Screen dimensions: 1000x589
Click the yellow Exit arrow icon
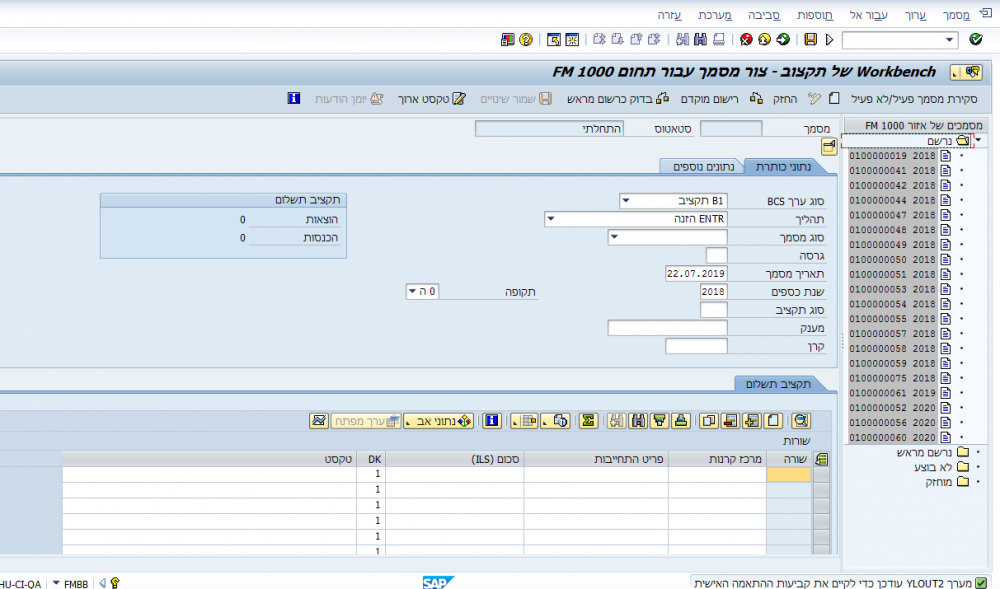(765, 40)
